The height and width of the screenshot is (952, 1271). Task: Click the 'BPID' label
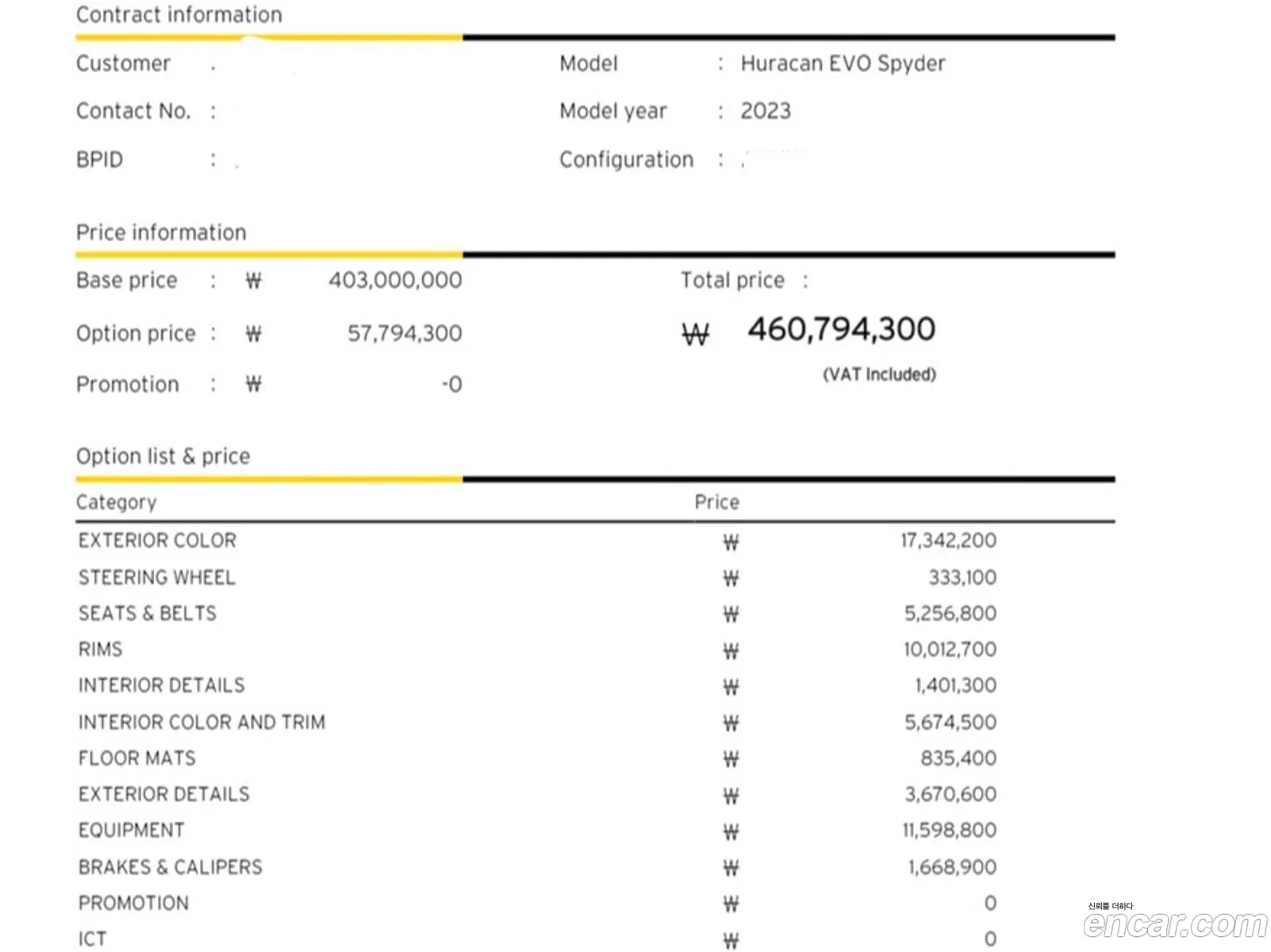(100, 159)
